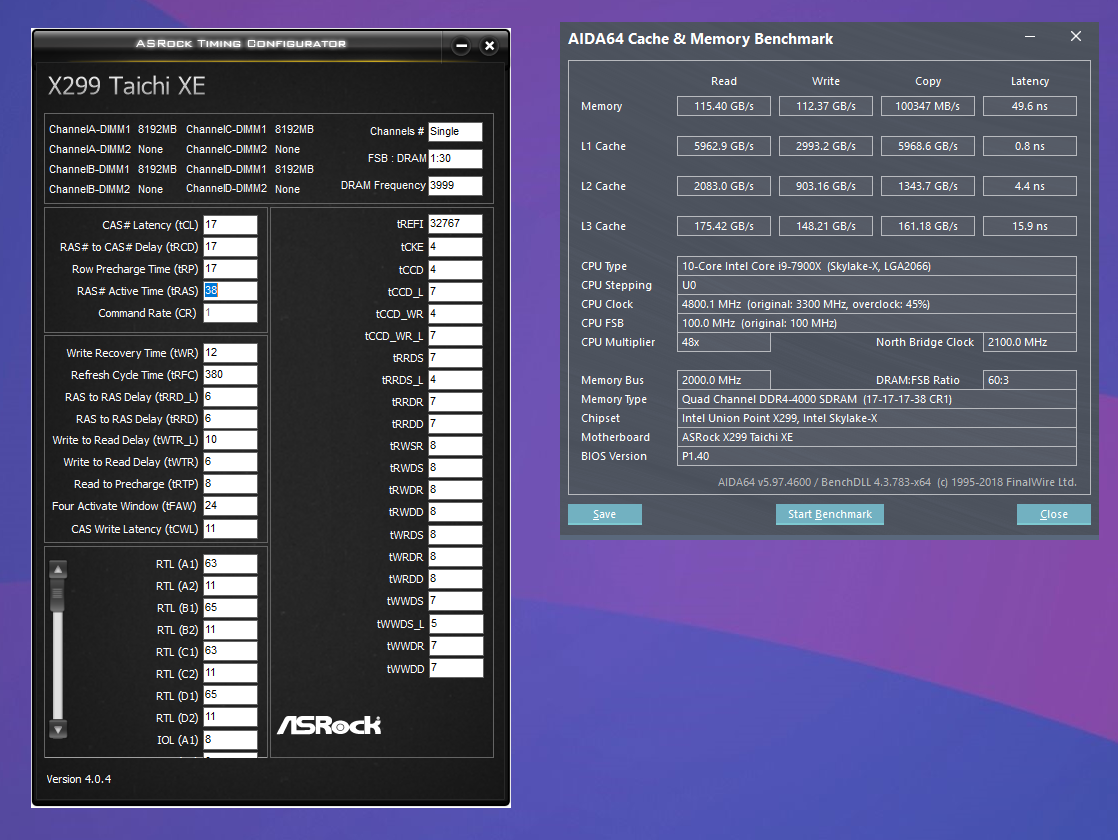Click the RTL (B1) value field
This screenshot has height=840, width=1118.
(230, 608)
